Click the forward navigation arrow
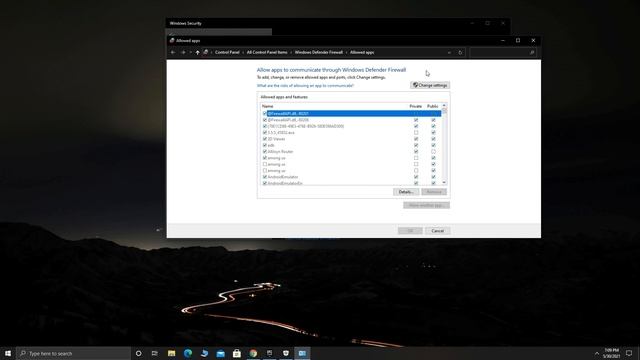Screen dimensions: 640x360 coord(183,53)
